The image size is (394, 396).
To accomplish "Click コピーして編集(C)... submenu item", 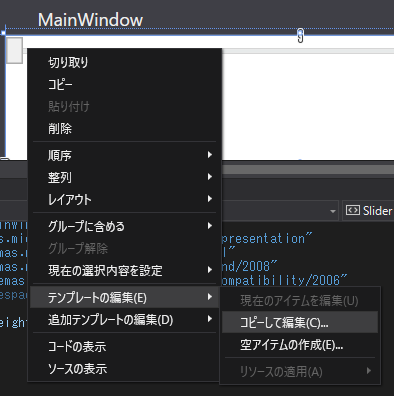I will [x=300, y=322].
